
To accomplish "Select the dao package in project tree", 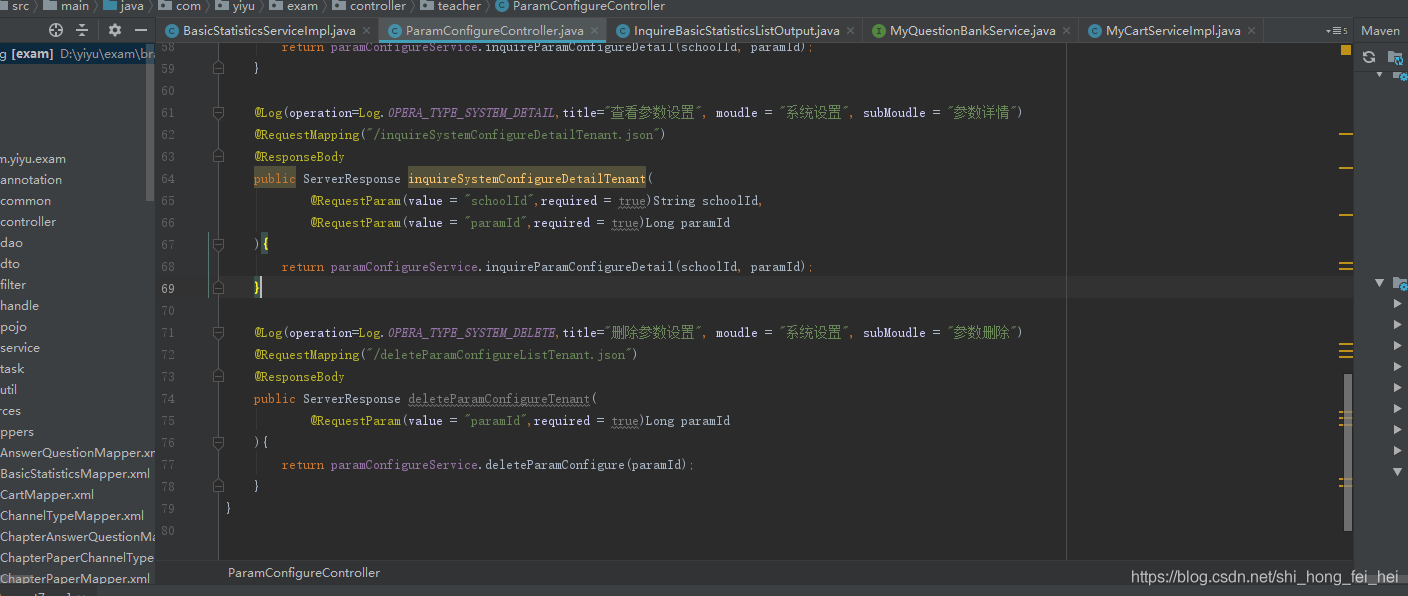I will 12,243.
